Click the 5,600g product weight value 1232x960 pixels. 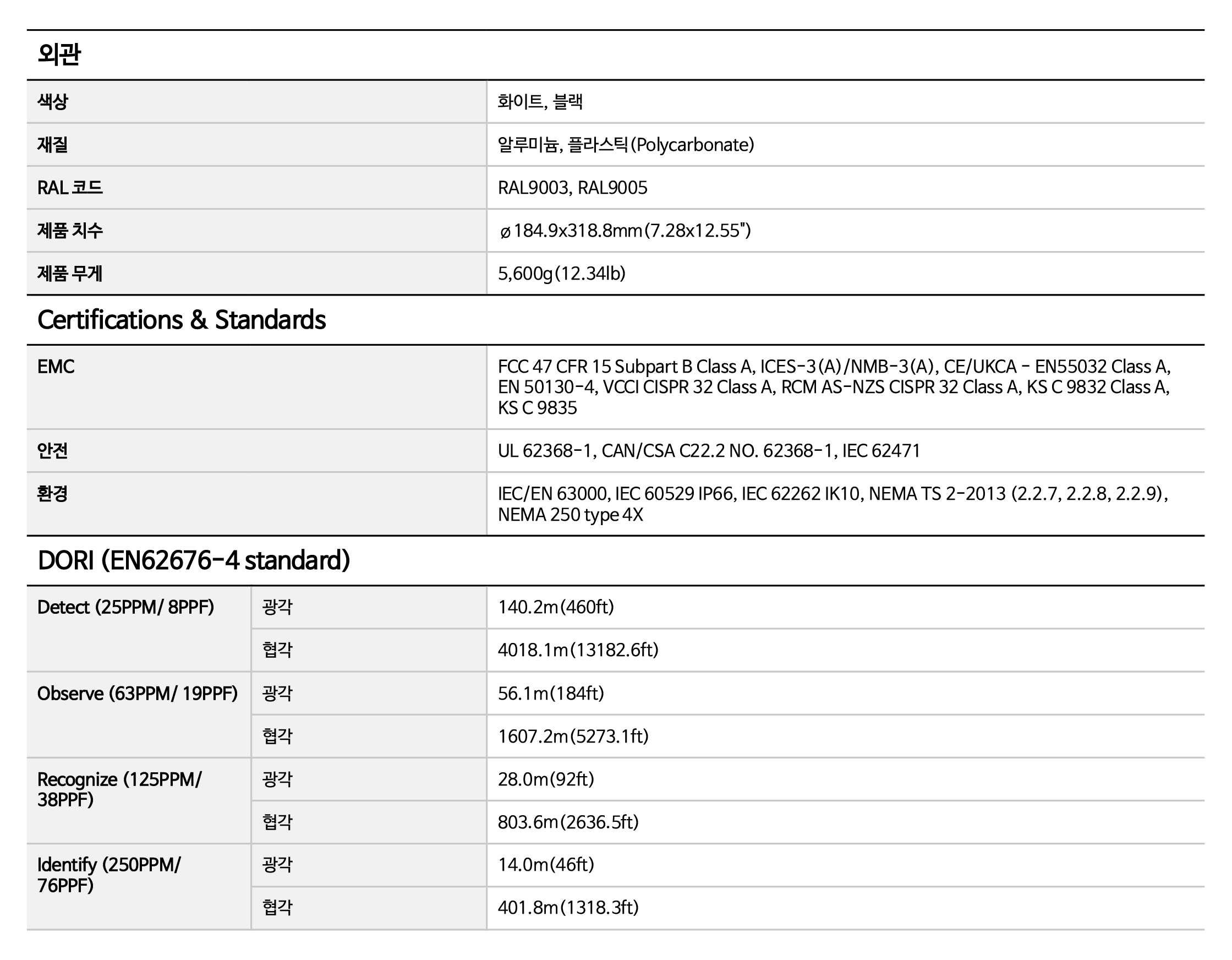561,274
